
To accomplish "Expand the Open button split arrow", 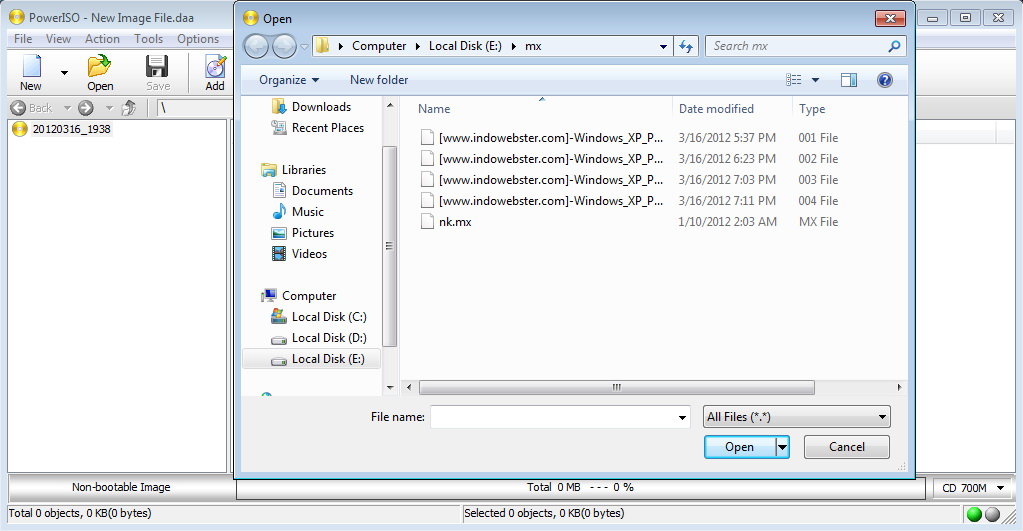I will [x=782, y=447].
